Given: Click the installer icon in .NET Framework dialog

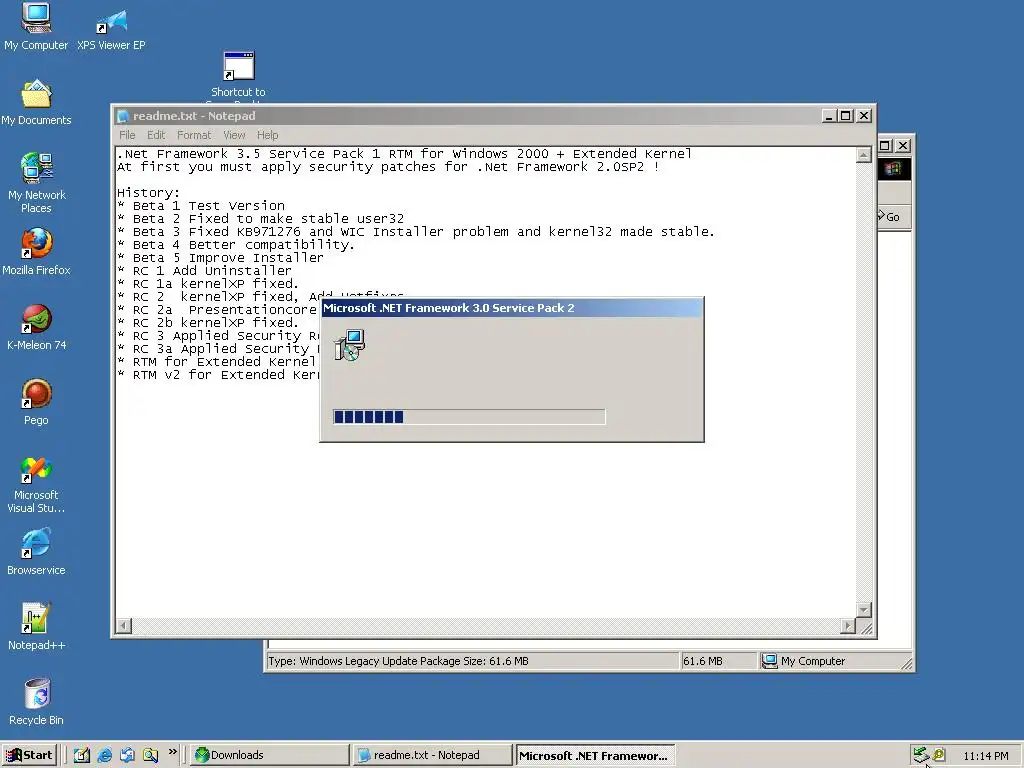Looking at the screenshot, I should coord(350,345).
